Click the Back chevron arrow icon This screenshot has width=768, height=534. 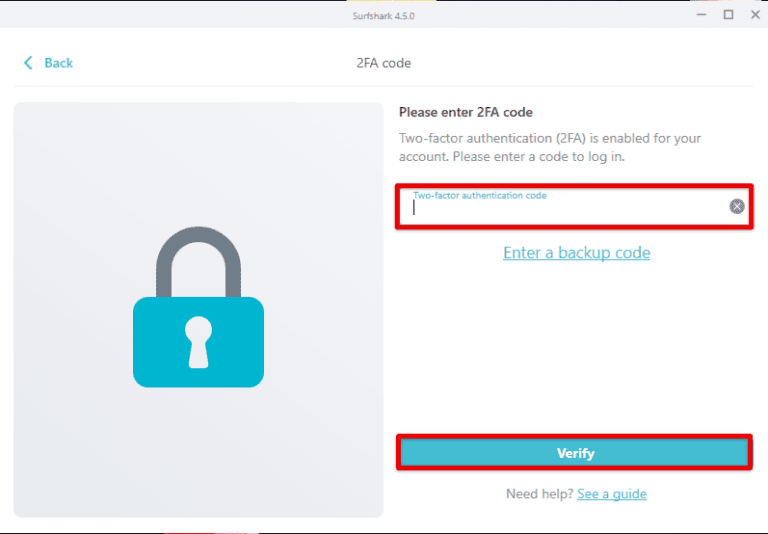(x=28, y=63)
